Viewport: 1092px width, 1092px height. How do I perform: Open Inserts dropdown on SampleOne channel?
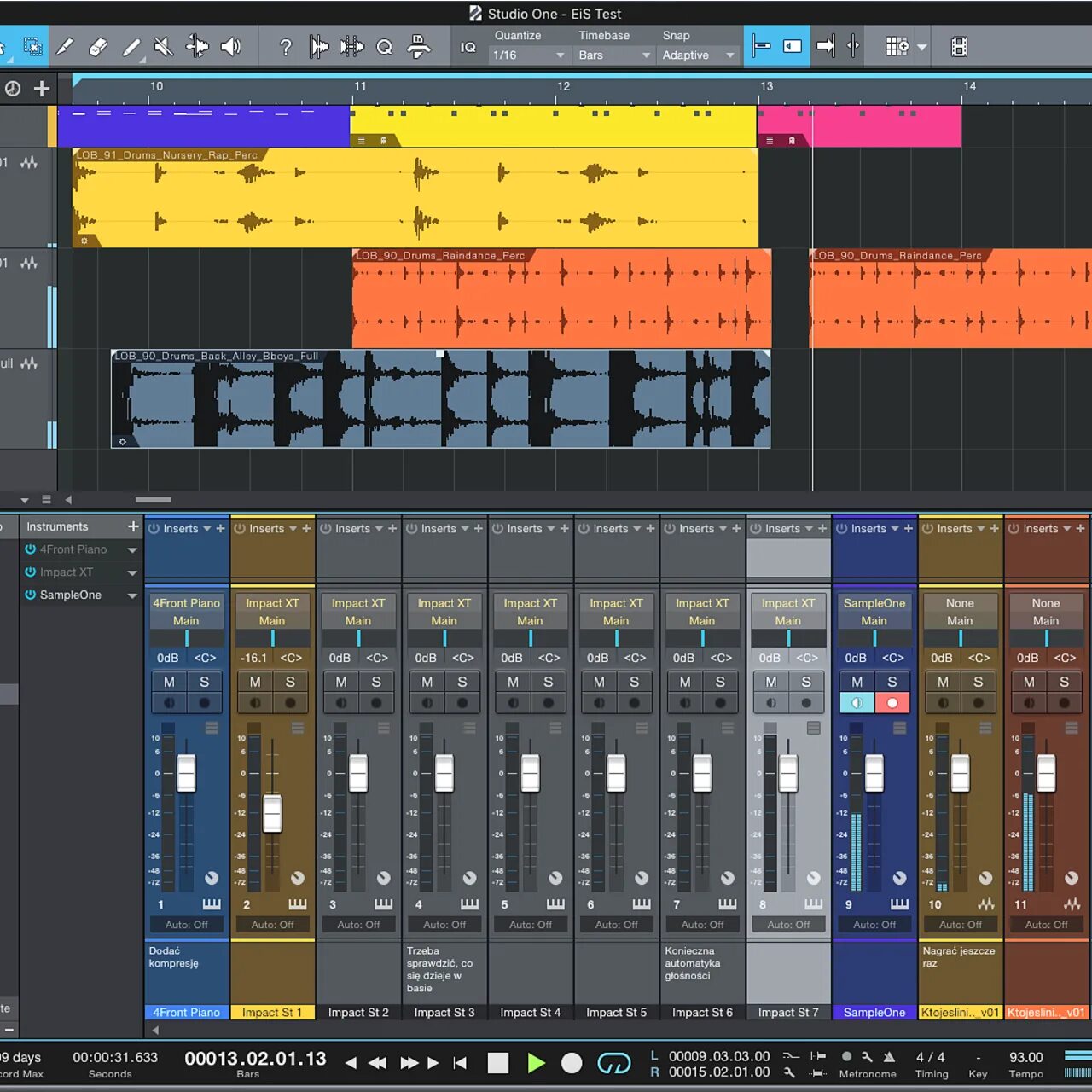pyautogui.click(x=895, y=529)
